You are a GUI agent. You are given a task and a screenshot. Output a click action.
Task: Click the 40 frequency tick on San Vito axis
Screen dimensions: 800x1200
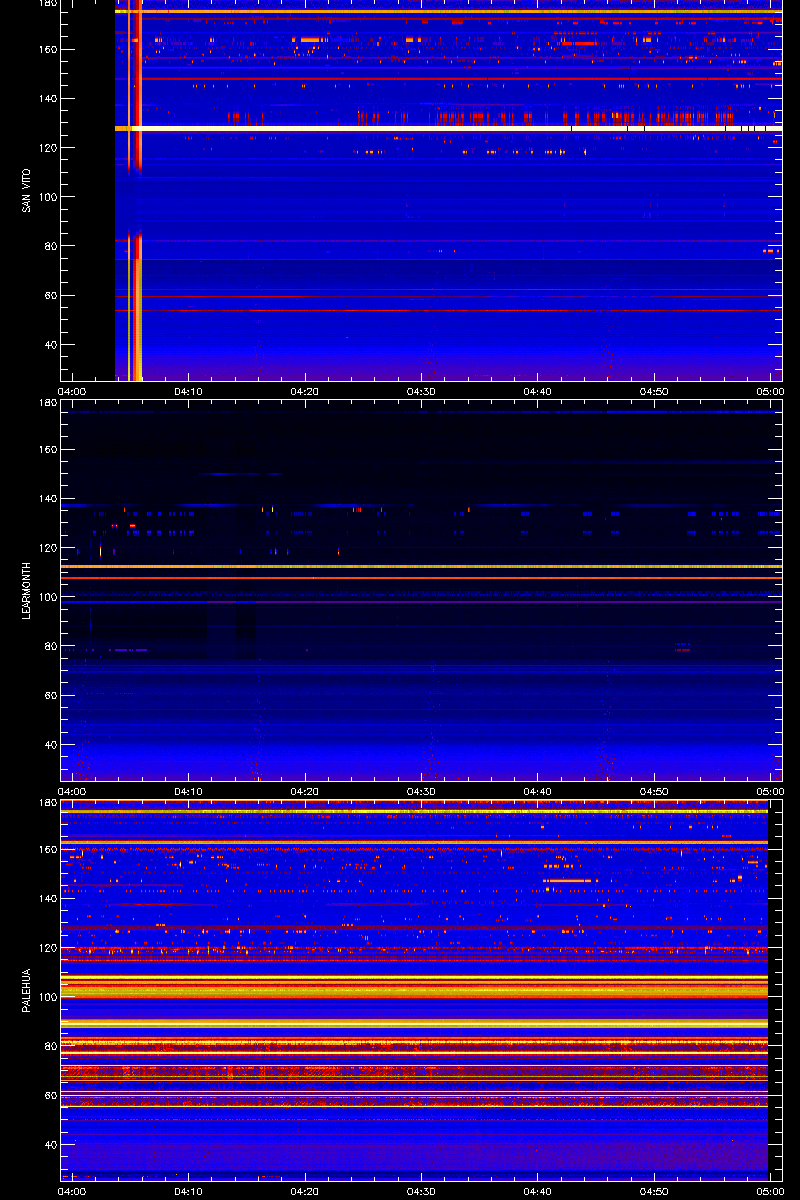[50, 345]
